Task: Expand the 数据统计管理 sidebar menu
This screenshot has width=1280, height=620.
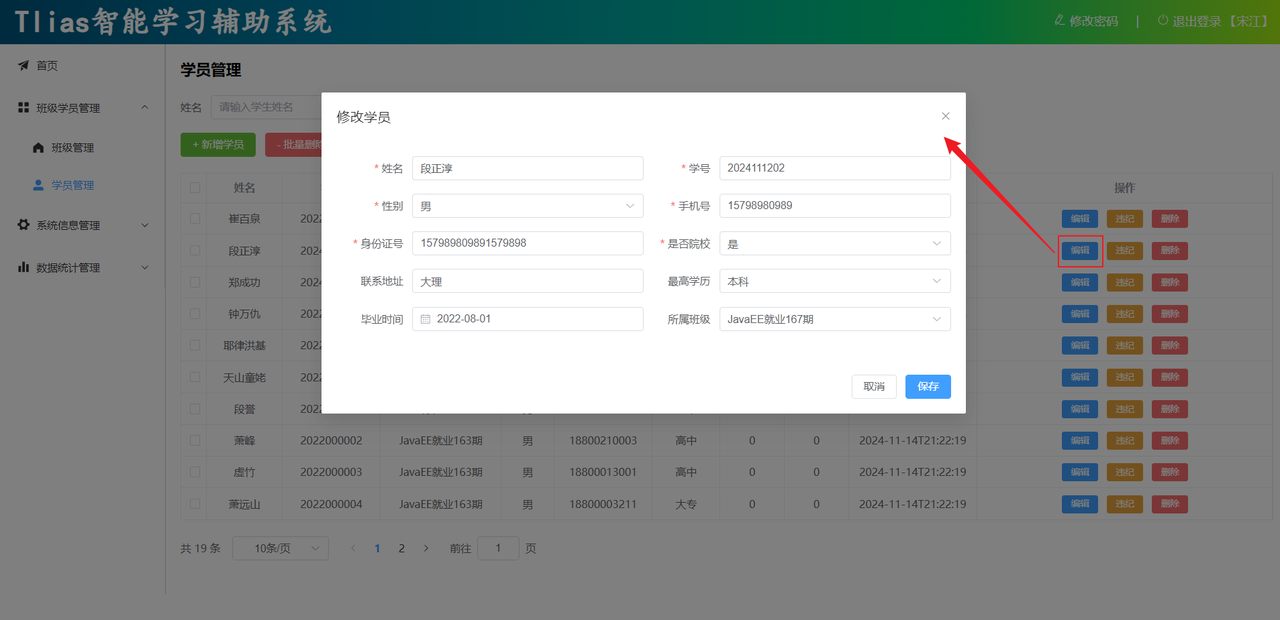Action: 144,268
